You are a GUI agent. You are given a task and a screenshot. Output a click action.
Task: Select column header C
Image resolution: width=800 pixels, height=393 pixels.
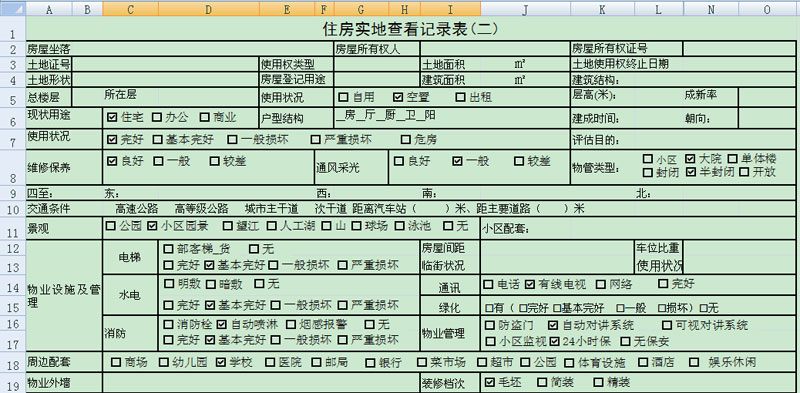[130, 8]
